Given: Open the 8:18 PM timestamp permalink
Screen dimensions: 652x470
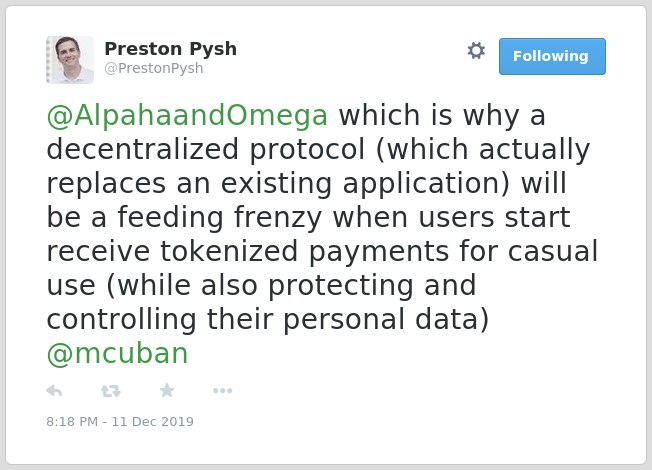Looking at the screenshot, I should [x=72, y=422].
